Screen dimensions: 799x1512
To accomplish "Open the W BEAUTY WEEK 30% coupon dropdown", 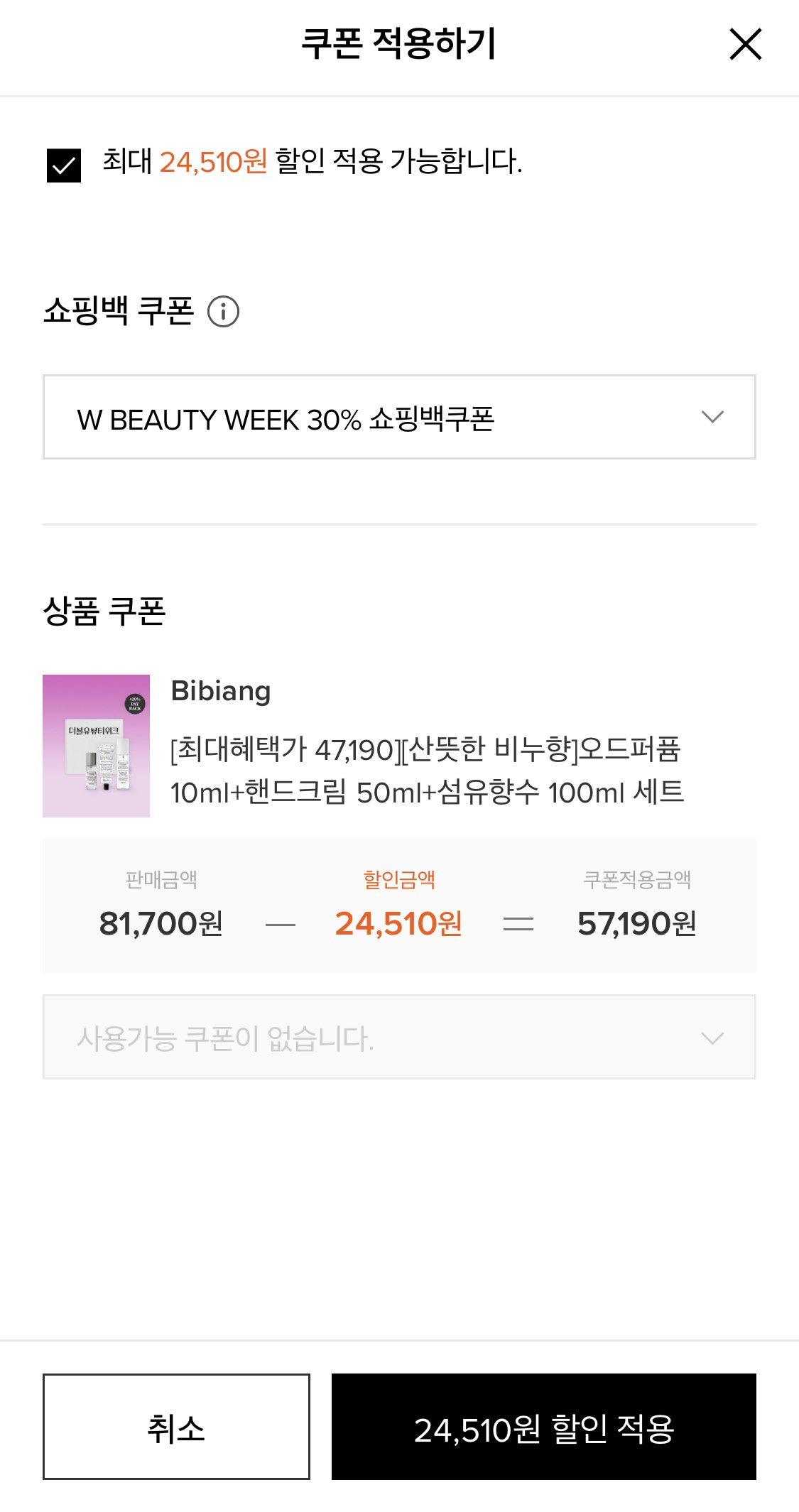I will 399,417.
